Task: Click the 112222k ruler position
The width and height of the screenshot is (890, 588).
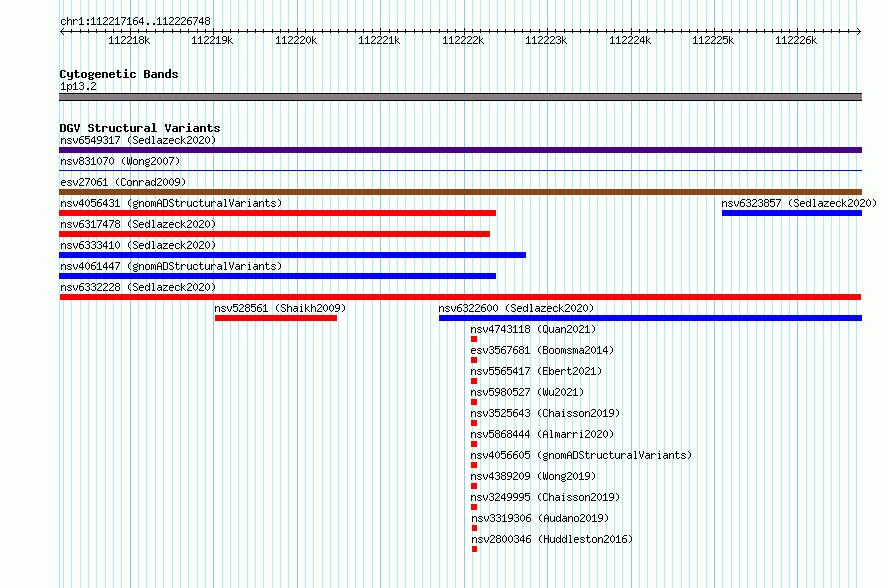Action: click(463, 40)
